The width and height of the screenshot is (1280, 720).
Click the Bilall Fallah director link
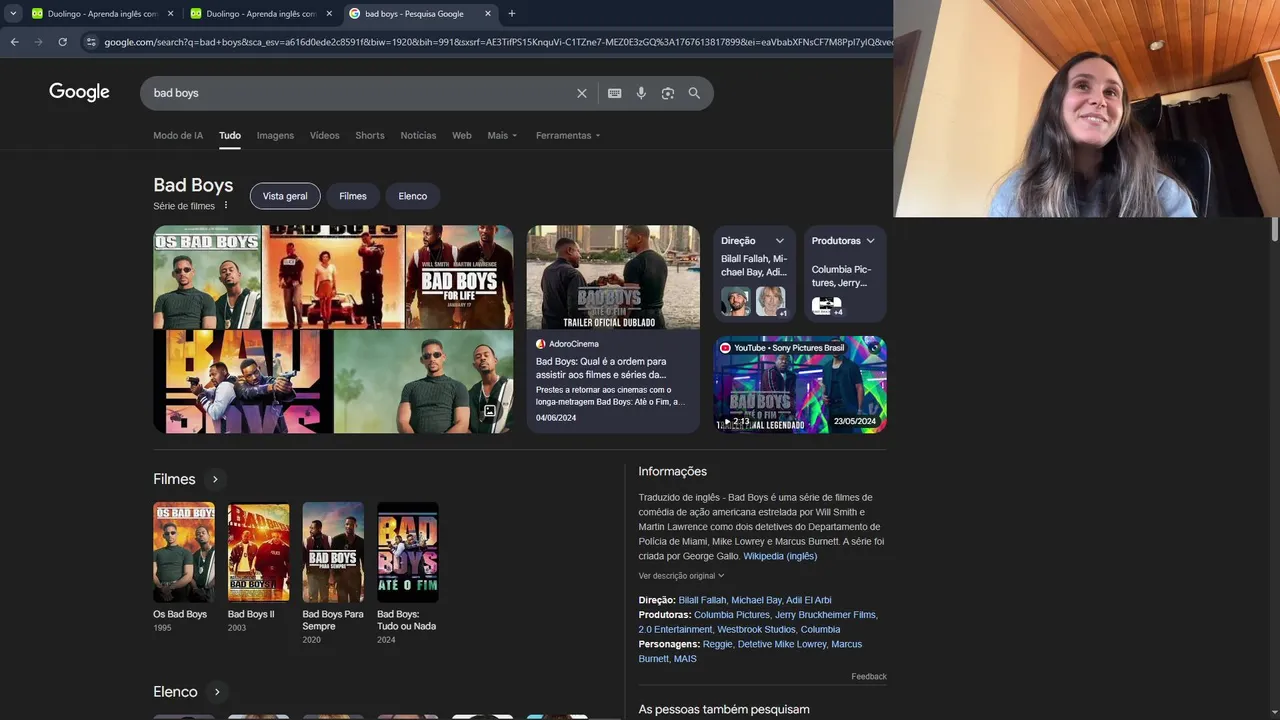click(702, 600)
